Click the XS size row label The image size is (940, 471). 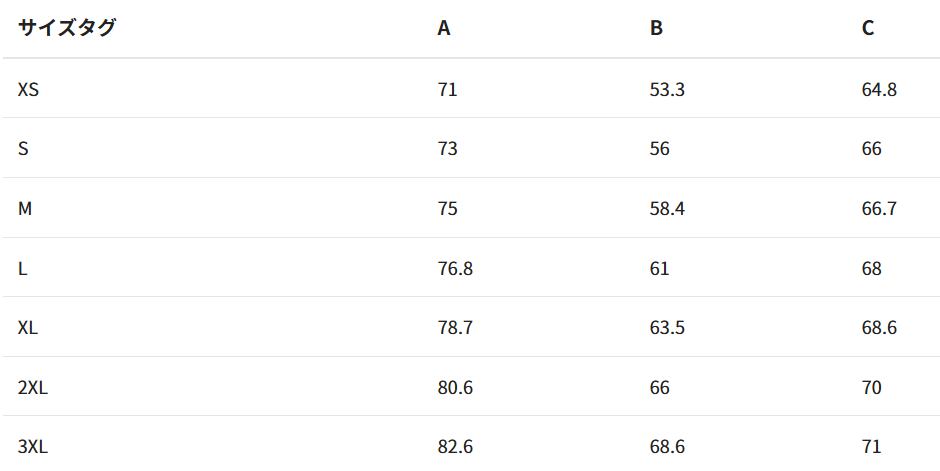coord(28,89)
